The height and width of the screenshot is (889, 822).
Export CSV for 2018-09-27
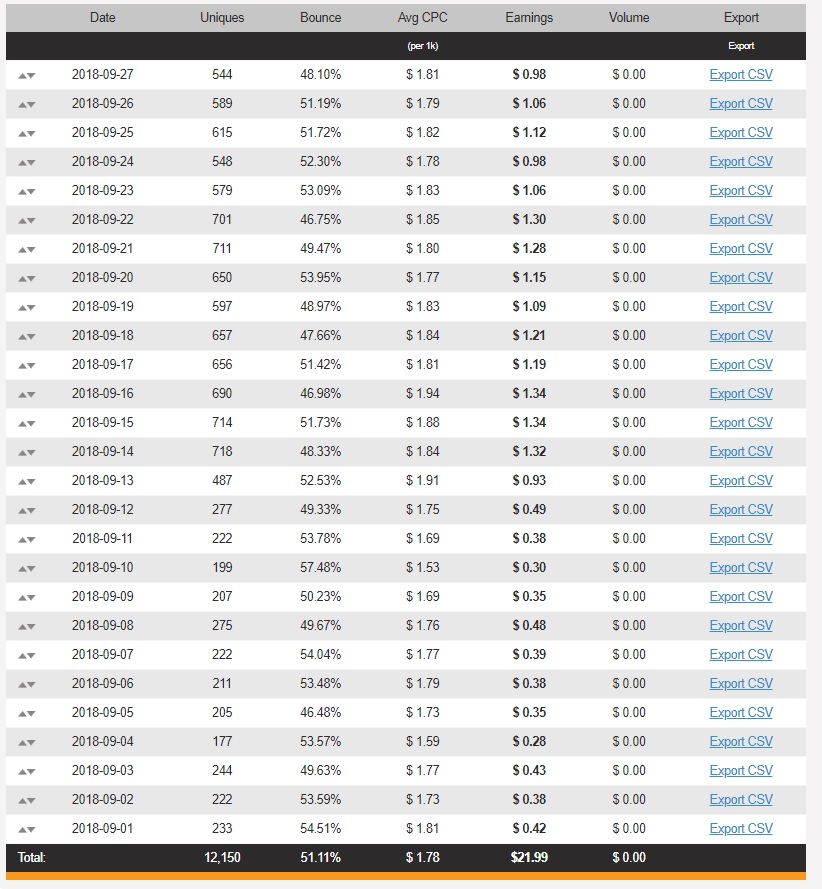(741, 74)
